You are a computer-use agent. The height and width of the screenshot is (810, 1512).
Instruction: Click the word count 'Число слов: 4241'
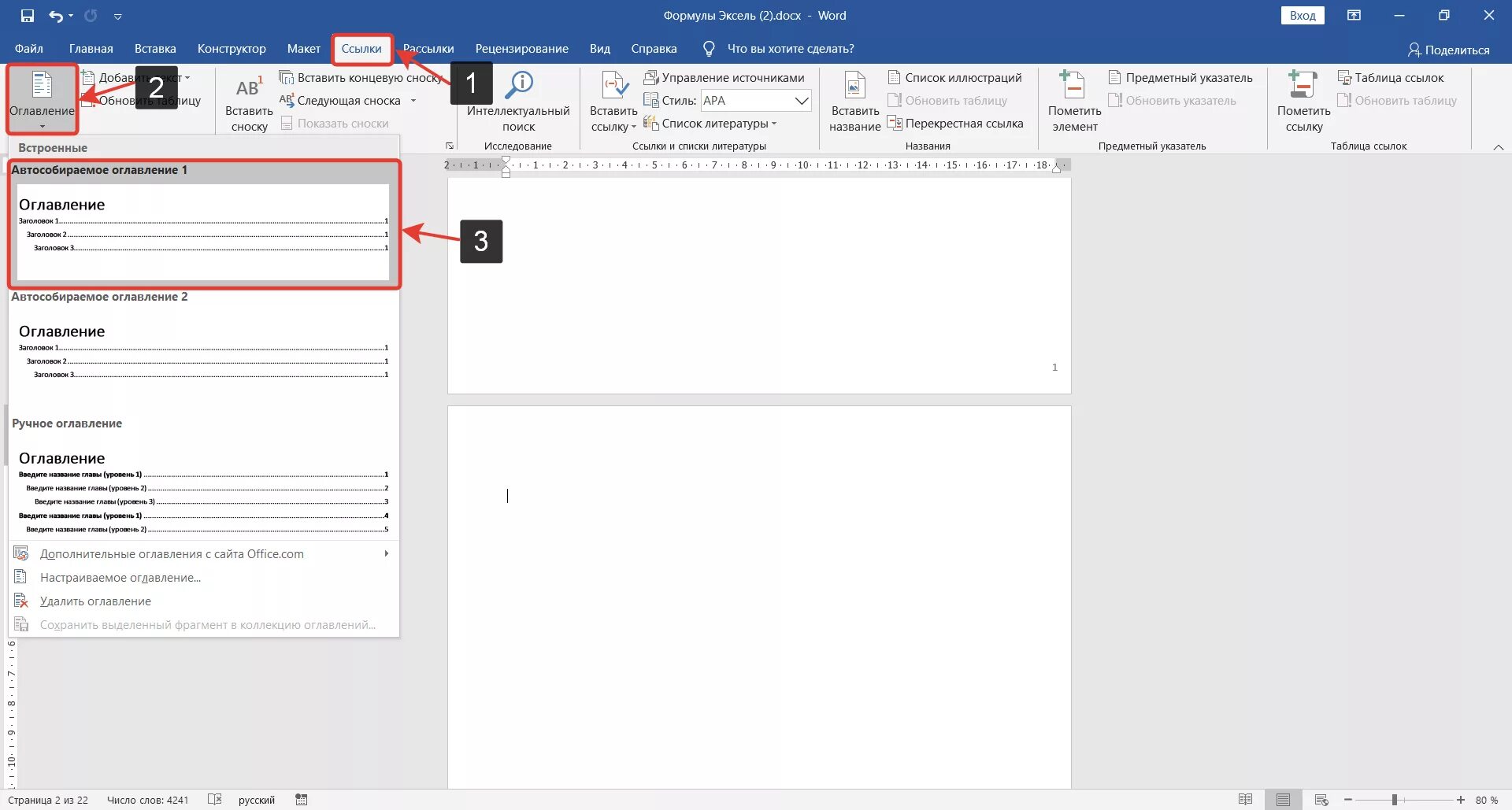tap(148, 800)
